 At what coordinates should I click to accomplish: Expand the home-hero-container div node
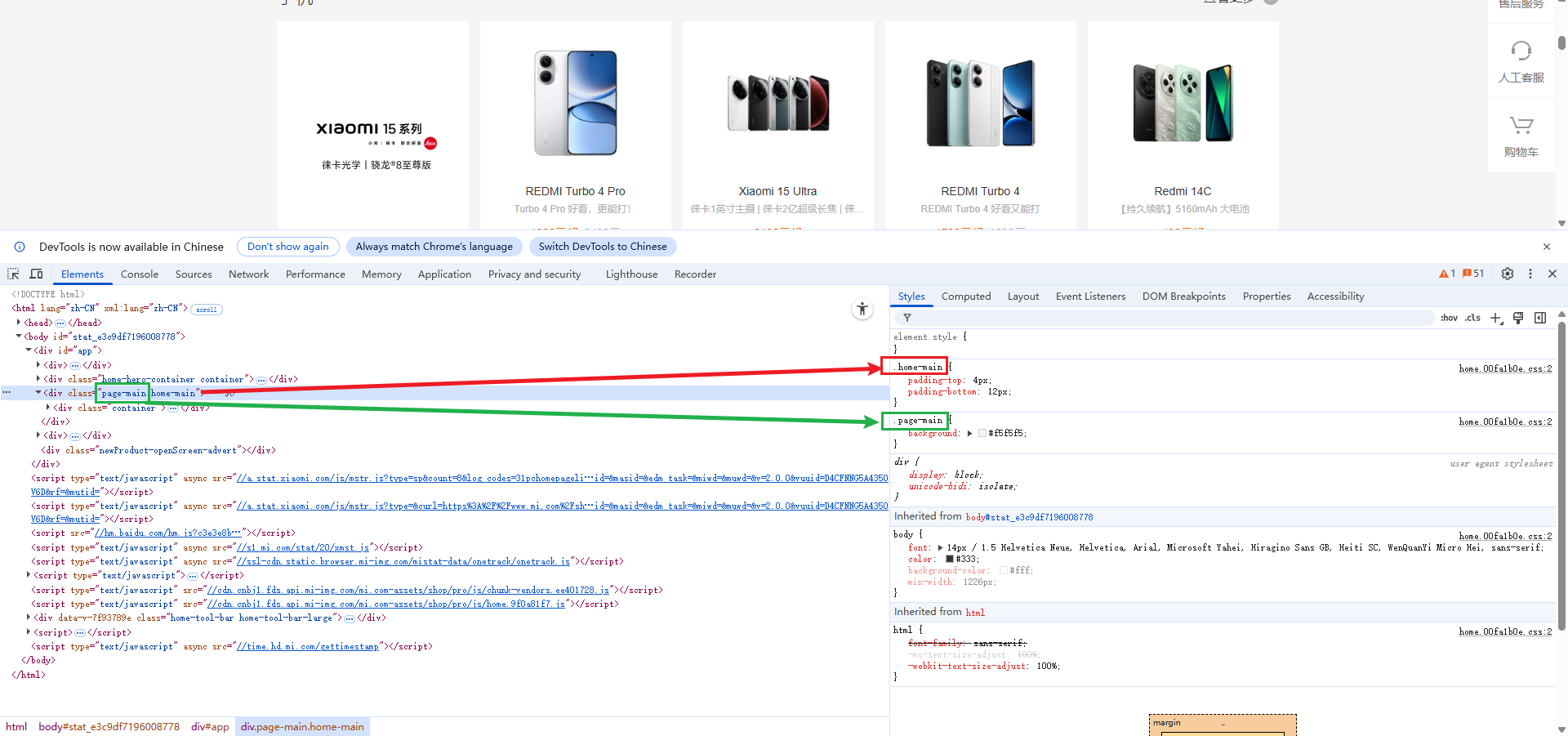[x=38, y=379]
